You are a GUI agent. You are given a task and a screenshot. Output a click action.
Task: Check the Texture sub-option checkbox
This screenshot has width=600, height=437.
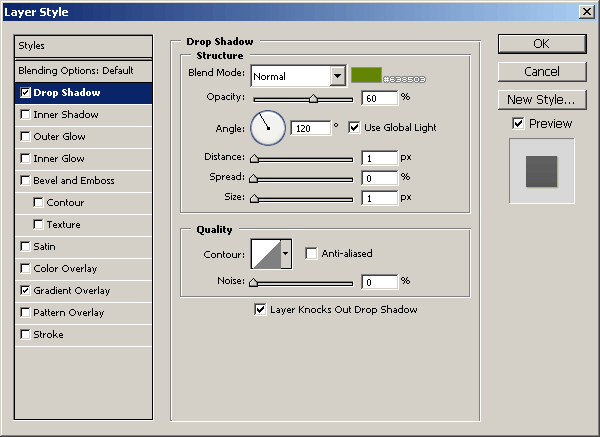[x=38, y=224]
